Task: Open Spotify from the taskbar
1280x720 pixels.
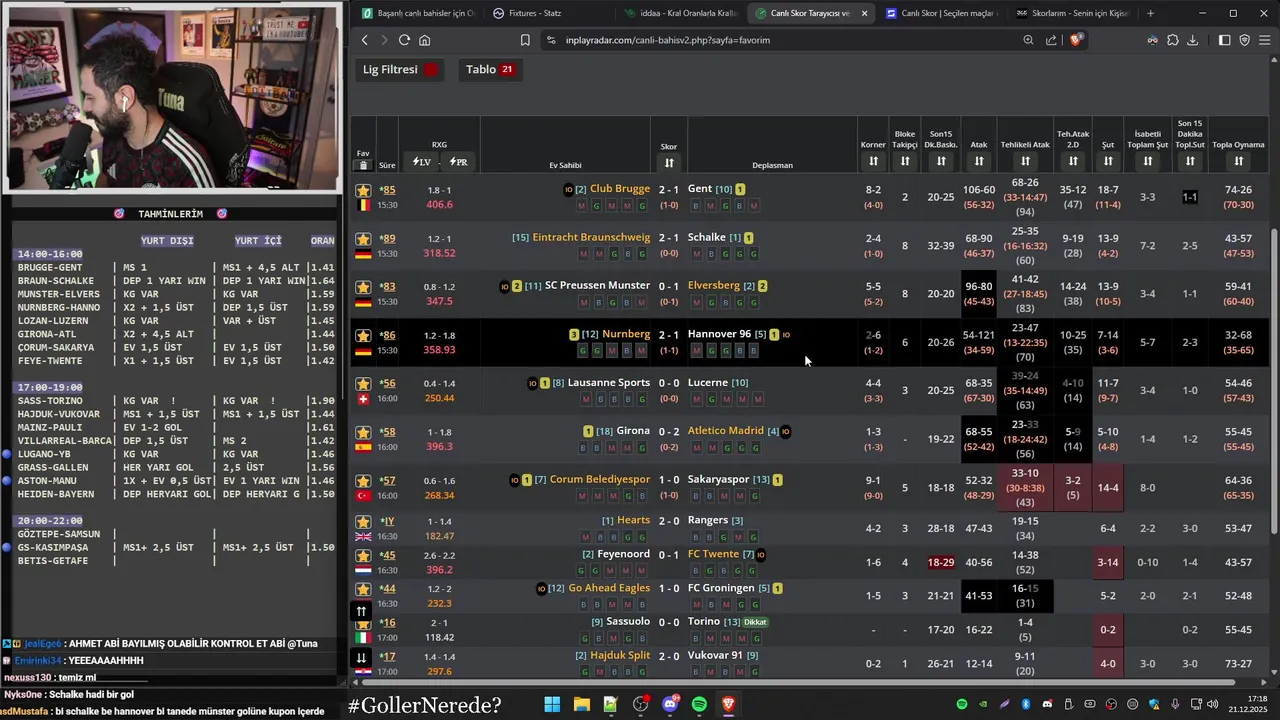Action: pyautogui.click(x=699, y=705)
